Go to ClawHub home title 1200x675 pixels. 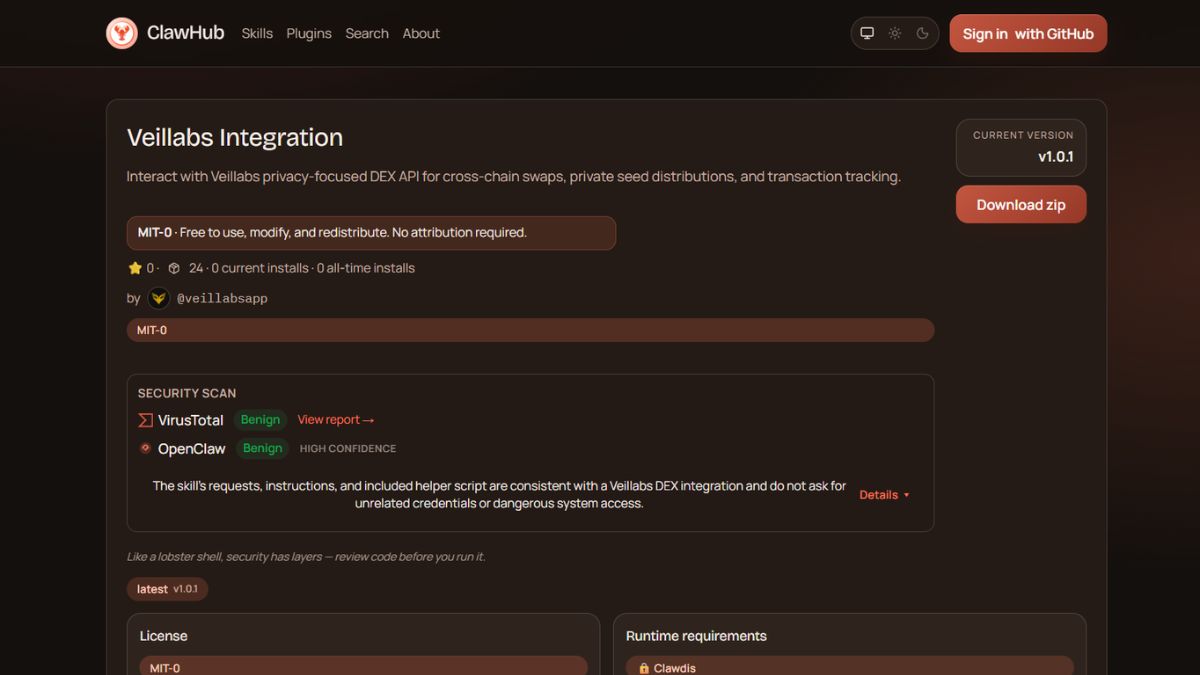click(x=186, y=33)
